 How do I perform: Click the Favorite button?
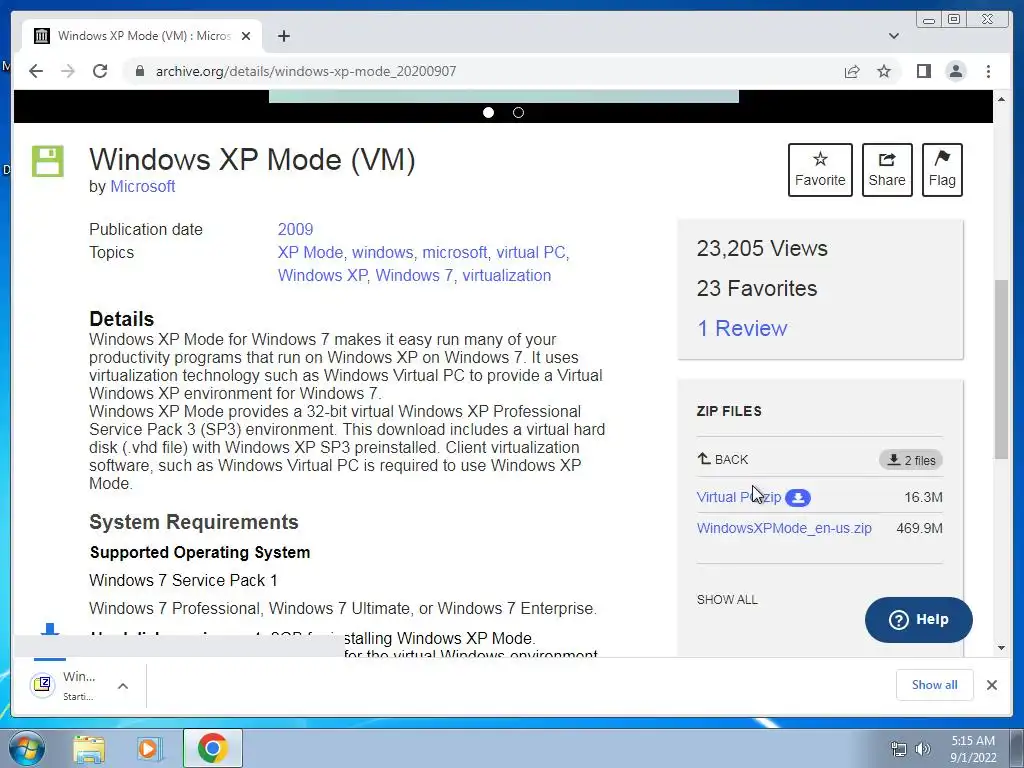point(820,170)
